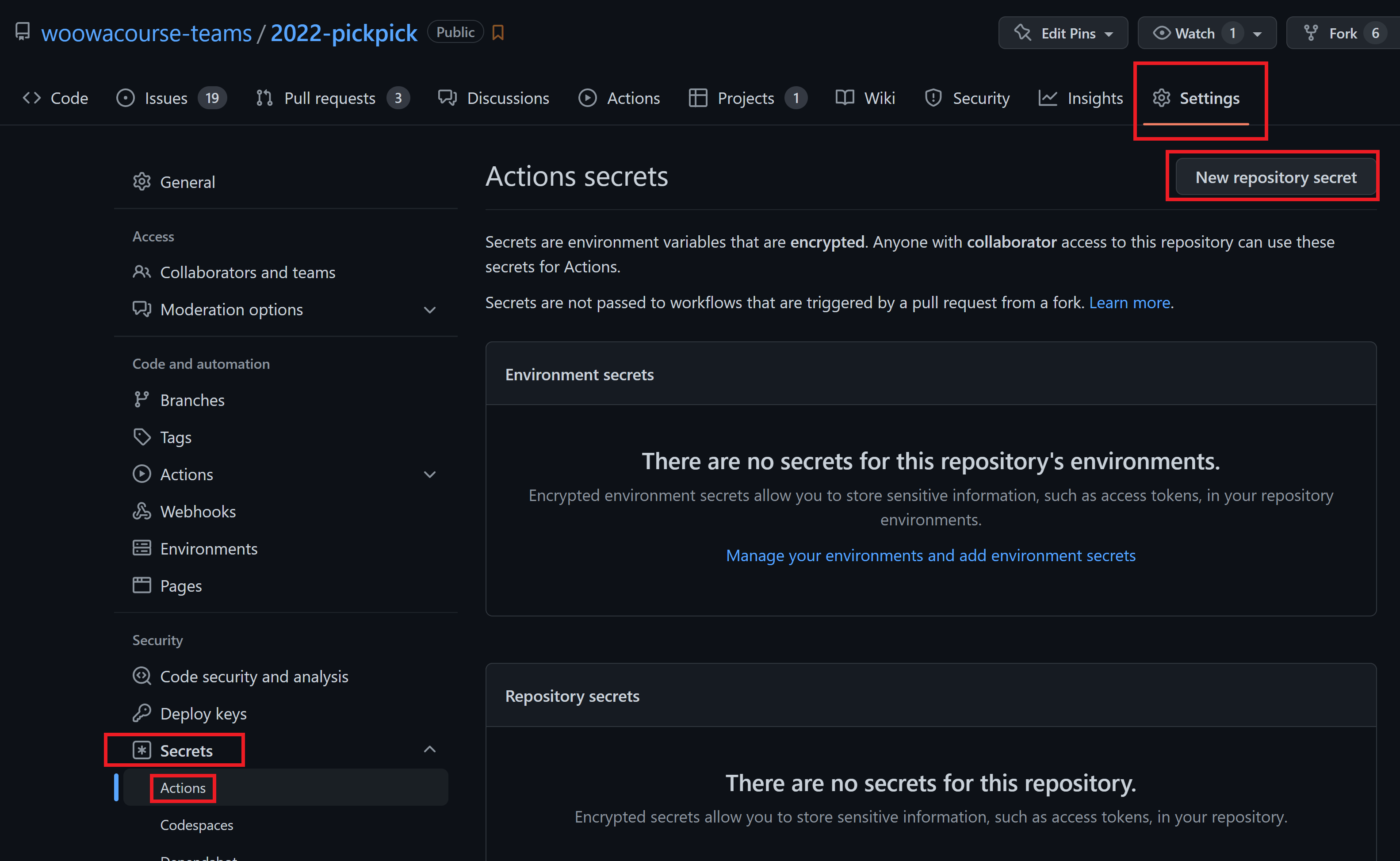
Task: Click the repository icon beside woowacourse-teams
Action: [x=22, y=31]
